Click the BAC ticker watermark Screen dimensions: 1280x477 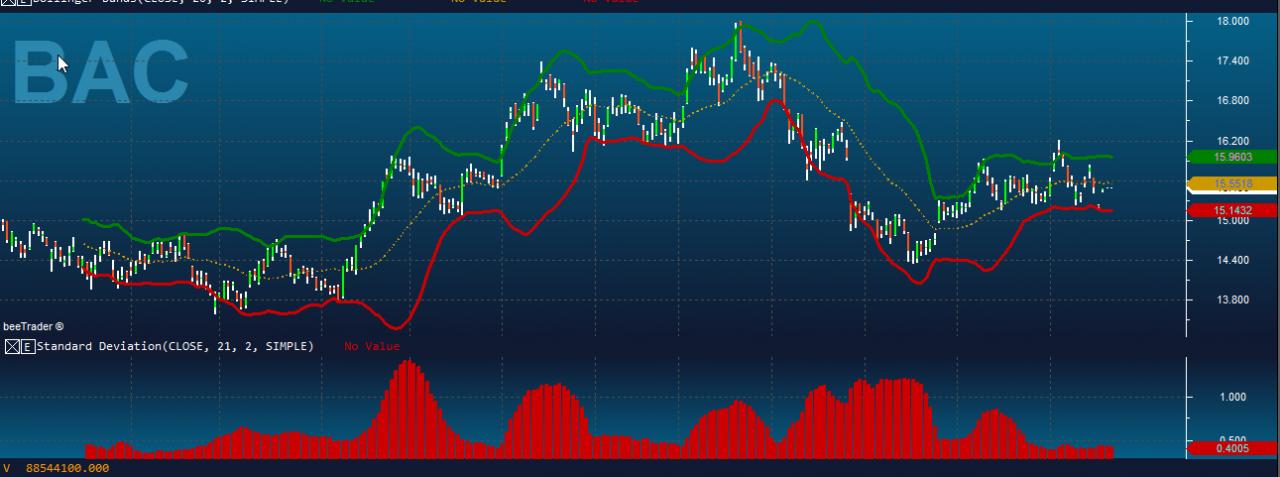tap(102, 70)
